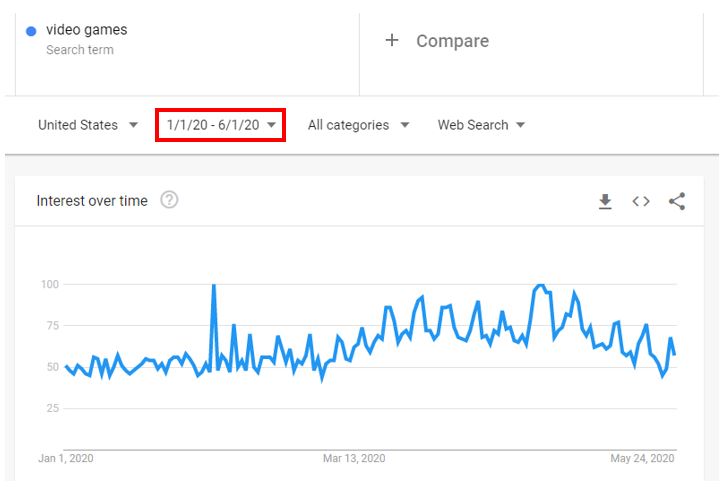The image size is (726, 487).
Task: Open the All categories dropdown
Action: 358,125
